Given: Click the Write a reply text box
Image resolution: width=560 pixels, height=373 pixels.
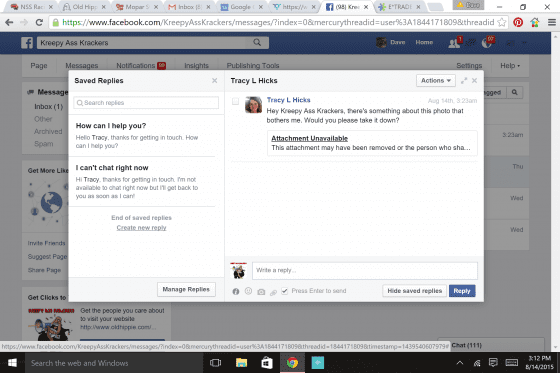Looking at the screenshot, I should tap(365, 270).
